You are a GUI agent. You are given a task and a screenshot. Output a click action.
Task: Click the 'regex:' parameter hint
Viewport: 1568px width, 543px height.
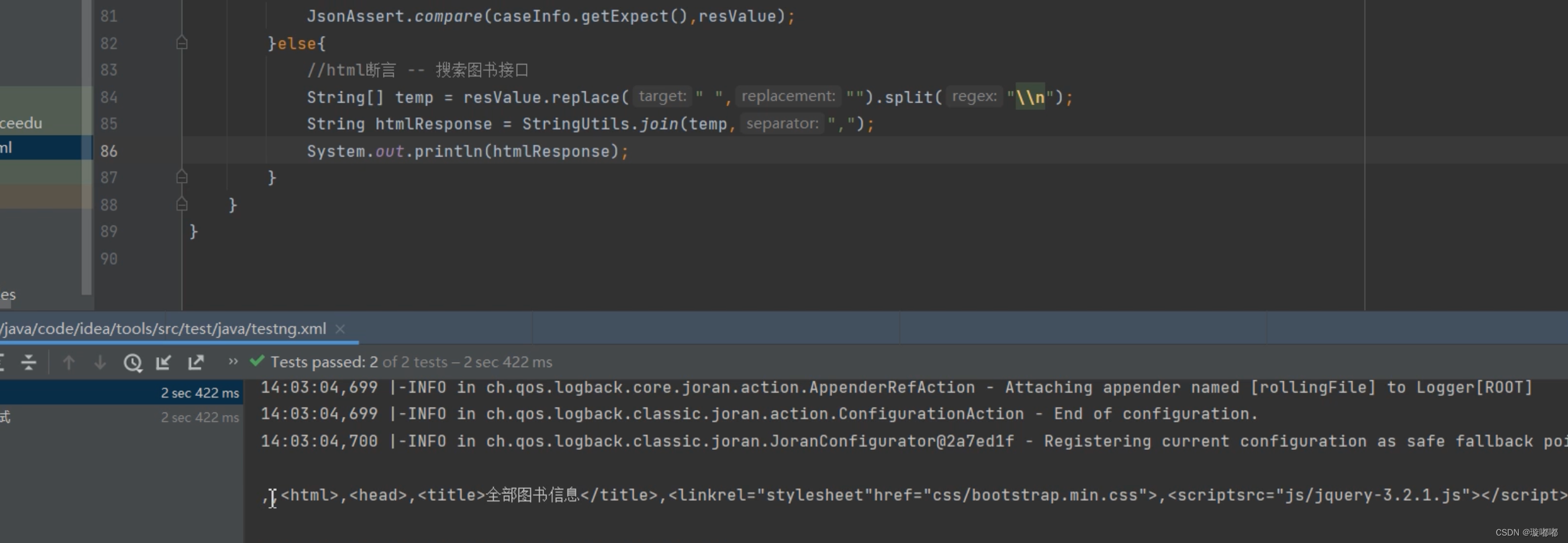point(974,96)
